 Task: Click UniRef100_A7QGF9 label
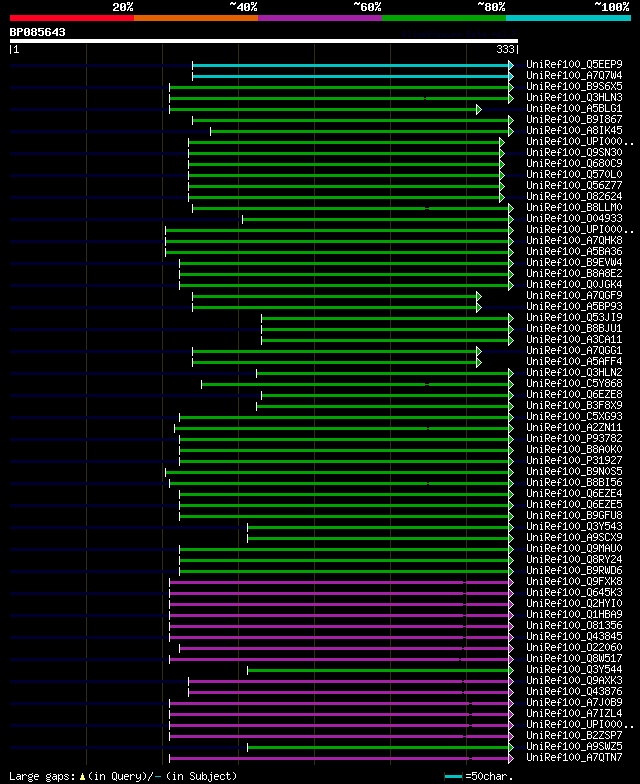[x=574, y=296]
